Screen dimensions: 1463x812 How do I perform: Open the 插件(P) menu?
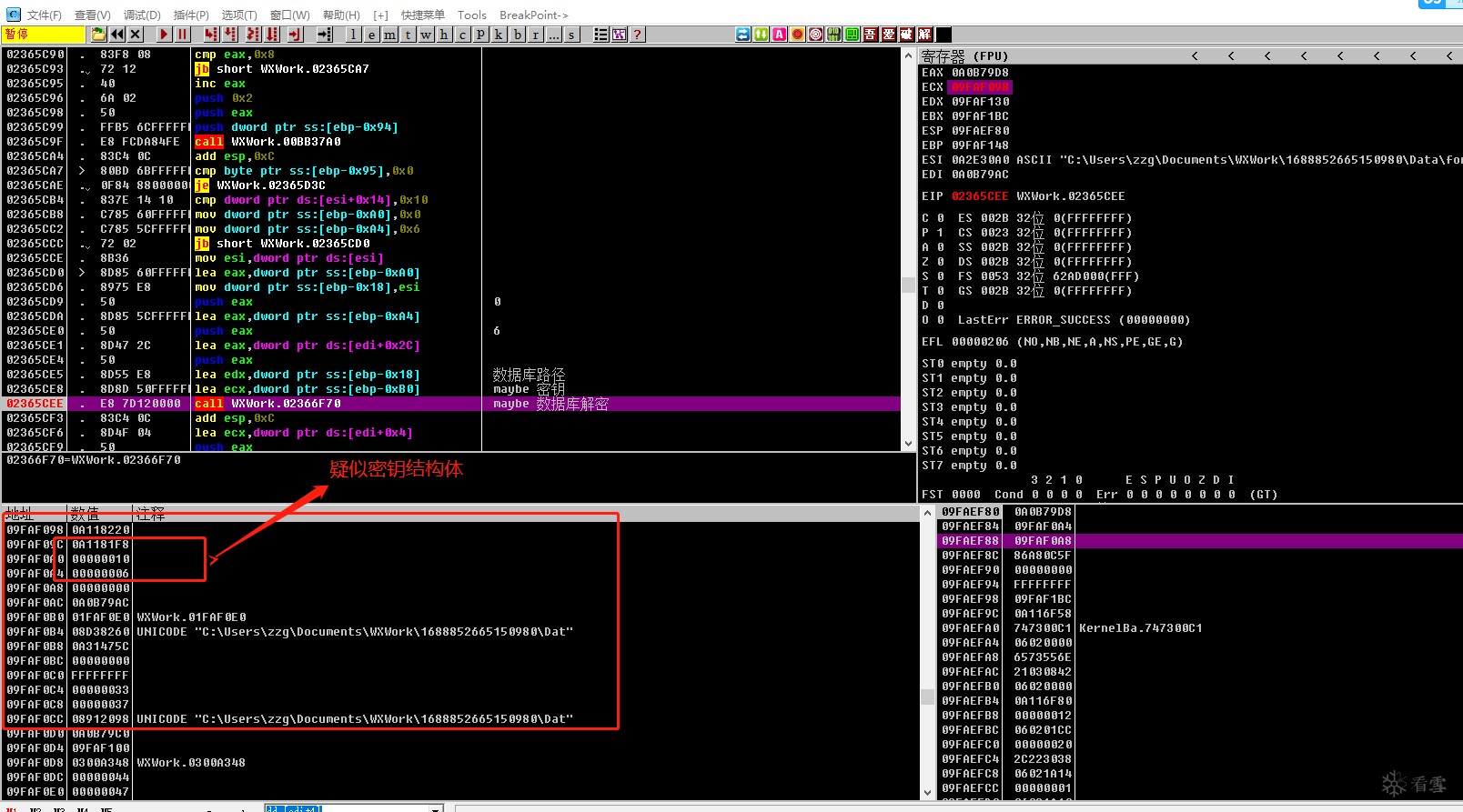(191, 15)
